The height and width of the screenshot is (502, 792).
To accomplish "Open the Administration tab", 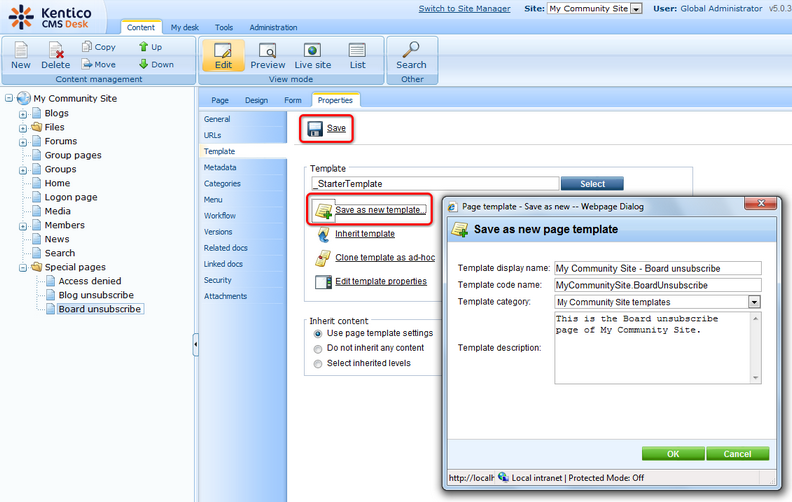I will (273, 27).
